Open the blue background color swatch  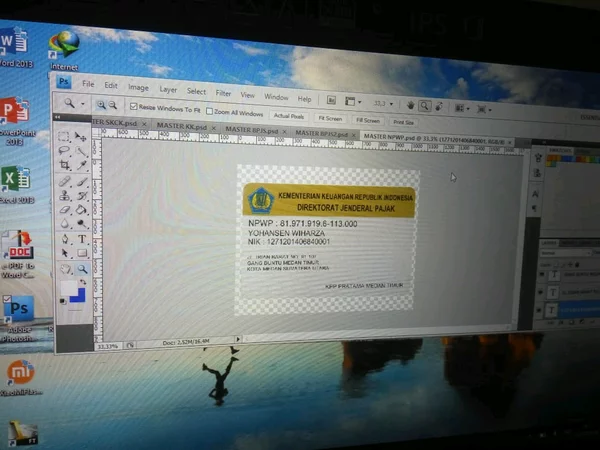point(78,296)
